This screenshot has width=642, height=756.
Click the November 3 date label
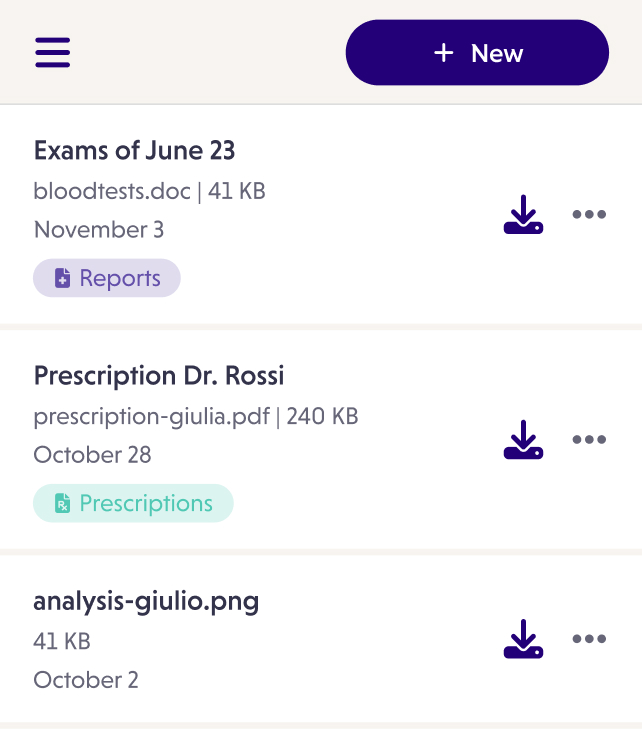point(99,229)
